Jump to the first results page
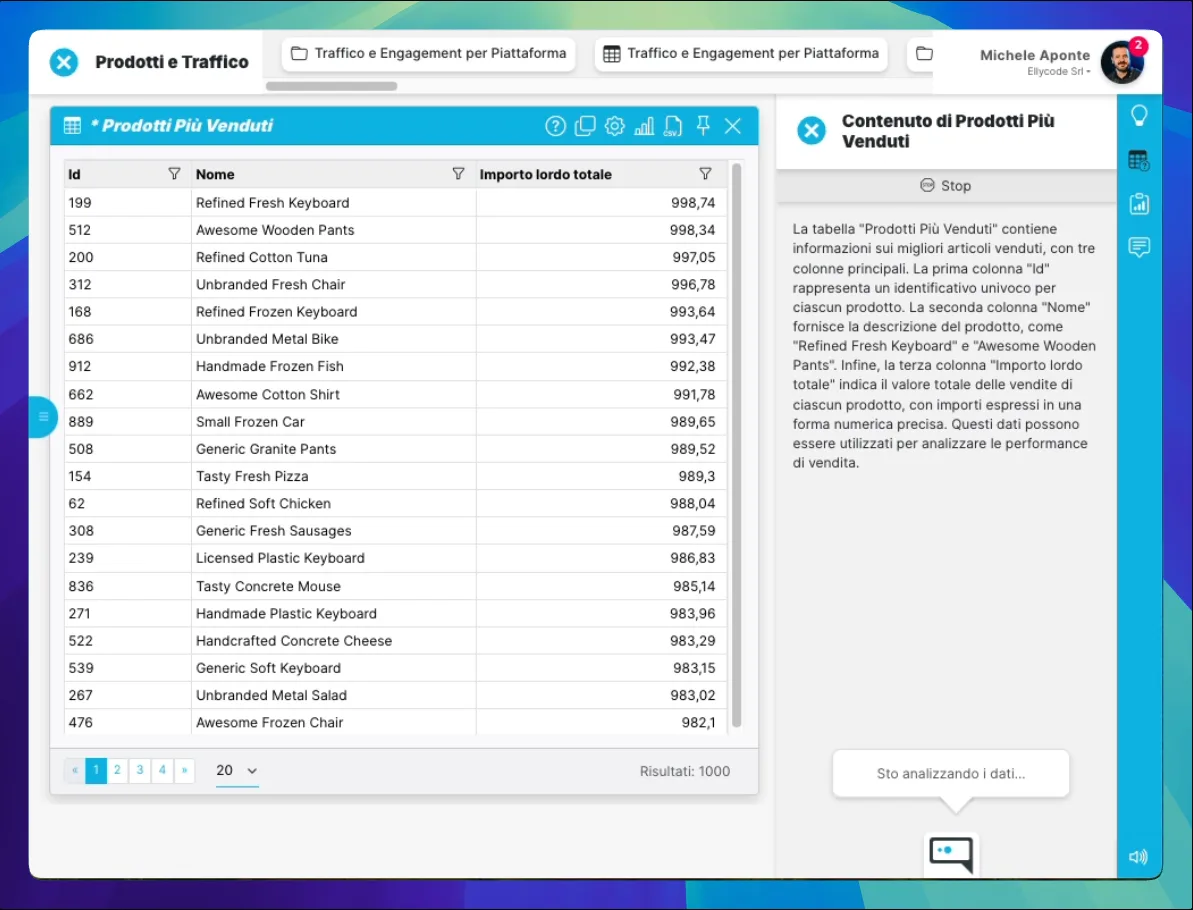Viewport: 1193px width, 910px height. (75, 770)
